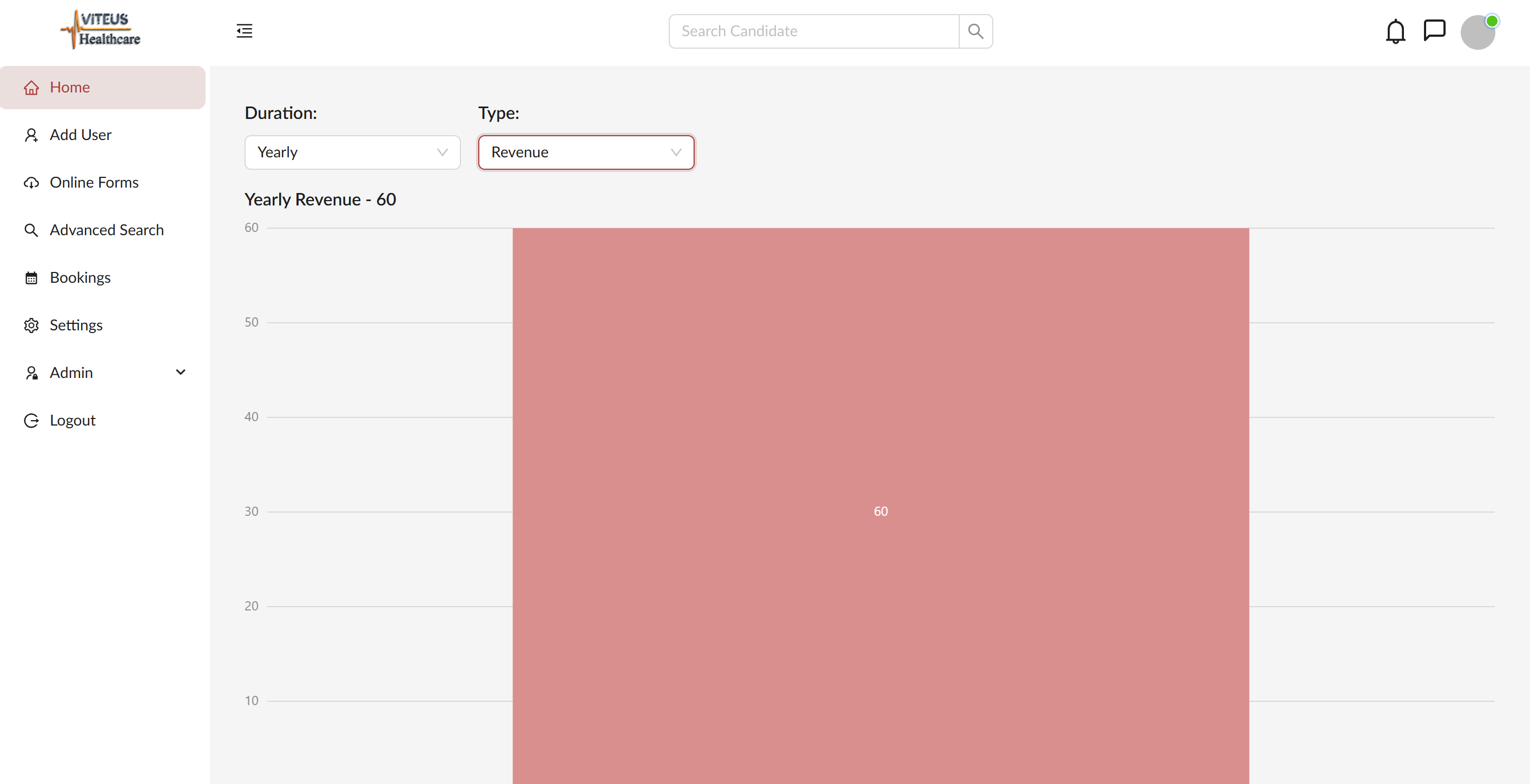The width and height of the screenshot is (1530, 784).
Task: Open the Admin menu item
Action: (71, 373)
